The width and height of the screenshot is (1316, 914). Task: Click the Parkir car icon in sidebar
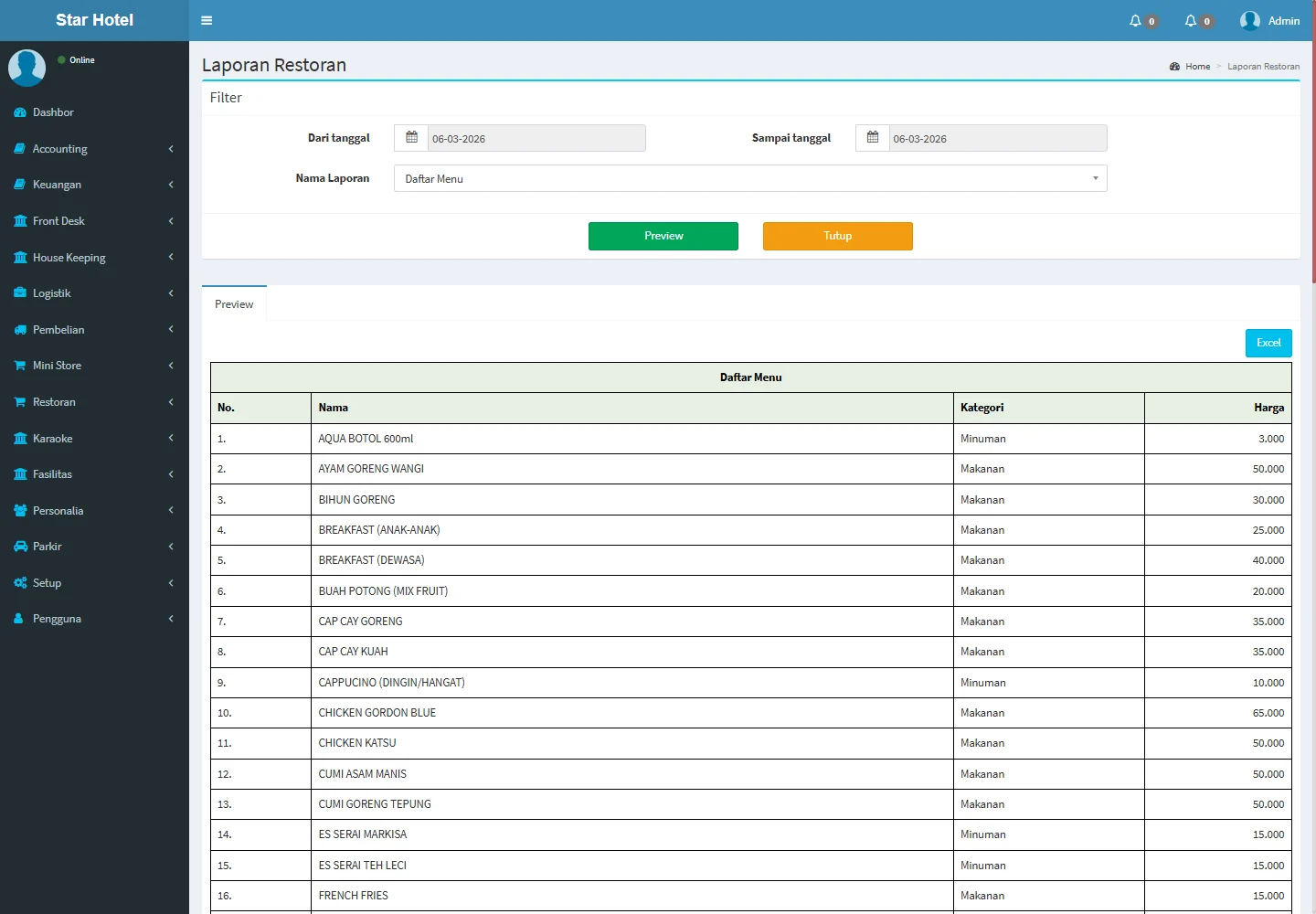[20, 547]
